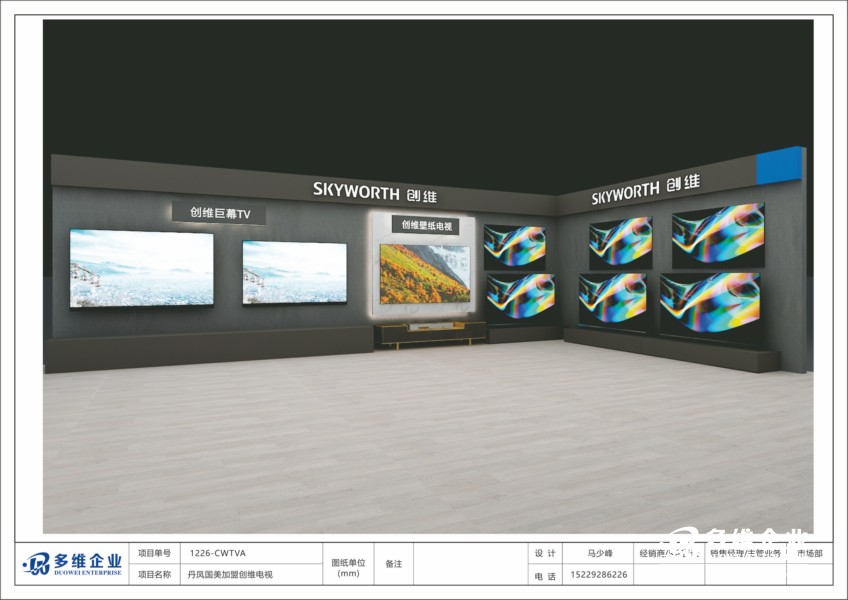Click the "市场部" cell

[x=810, y=553]
